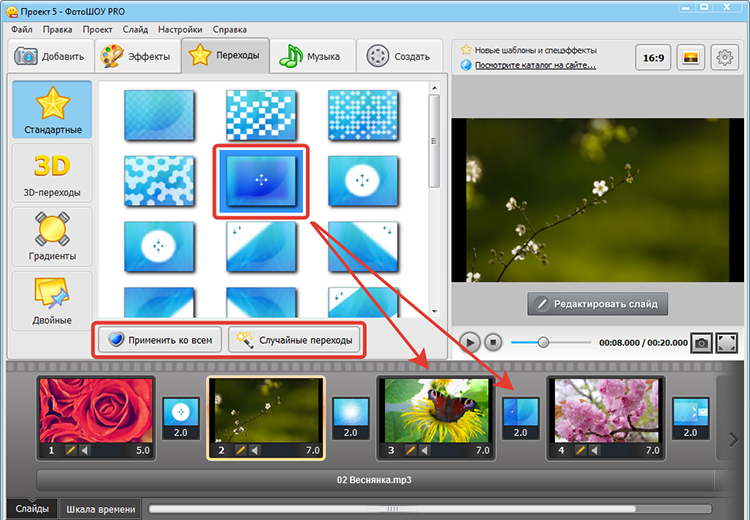Click the transitions list scroll down arrow
Viewport: 750px width, 520px height.
(x=434, y=311)
